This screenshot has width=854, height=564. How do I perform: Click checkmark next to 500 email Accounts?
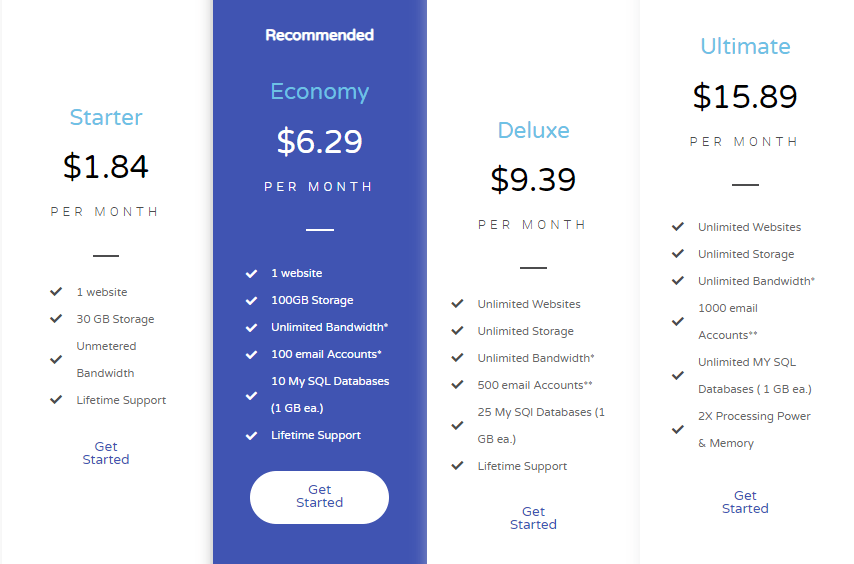click(458, 384)
